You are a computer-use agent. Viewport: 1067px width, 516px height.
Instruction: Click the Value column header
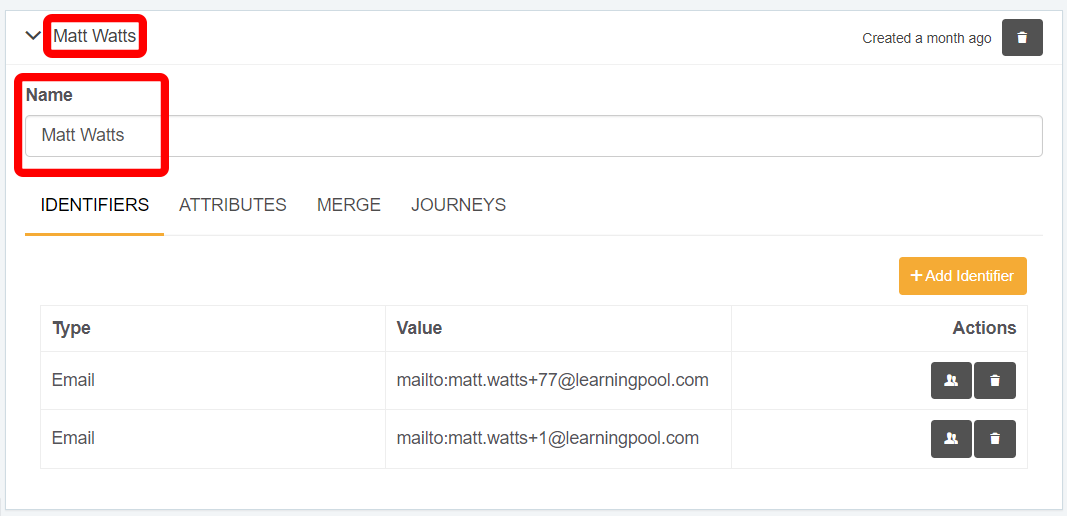point(419,328)
